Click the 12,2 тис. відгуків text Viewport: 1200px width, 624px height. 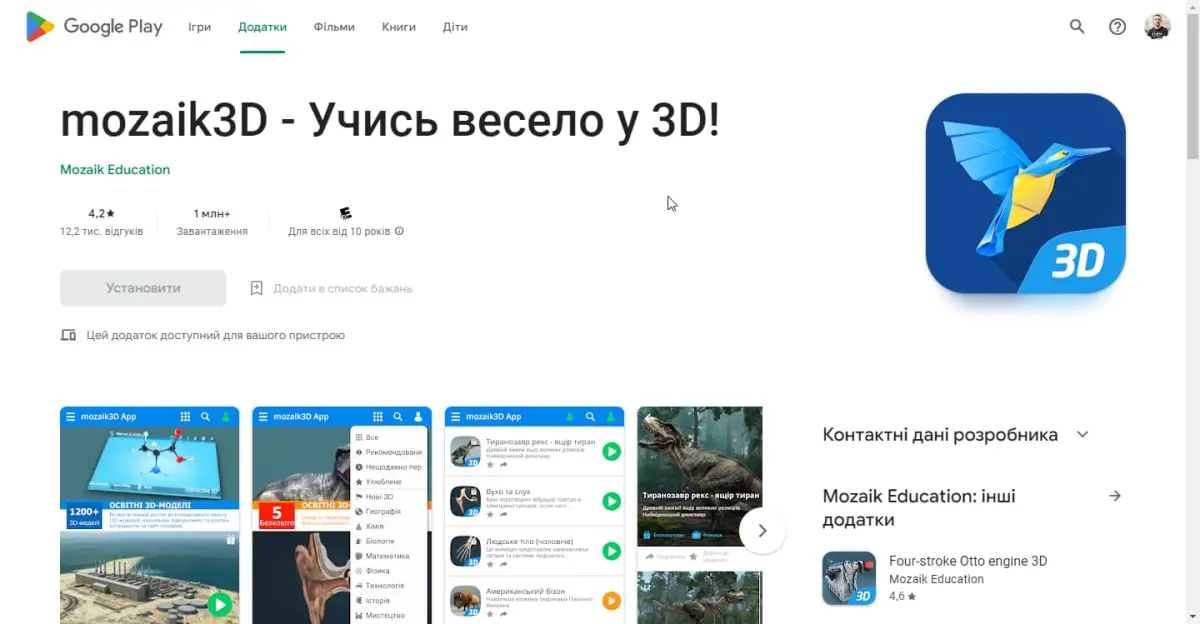[101, 231]
